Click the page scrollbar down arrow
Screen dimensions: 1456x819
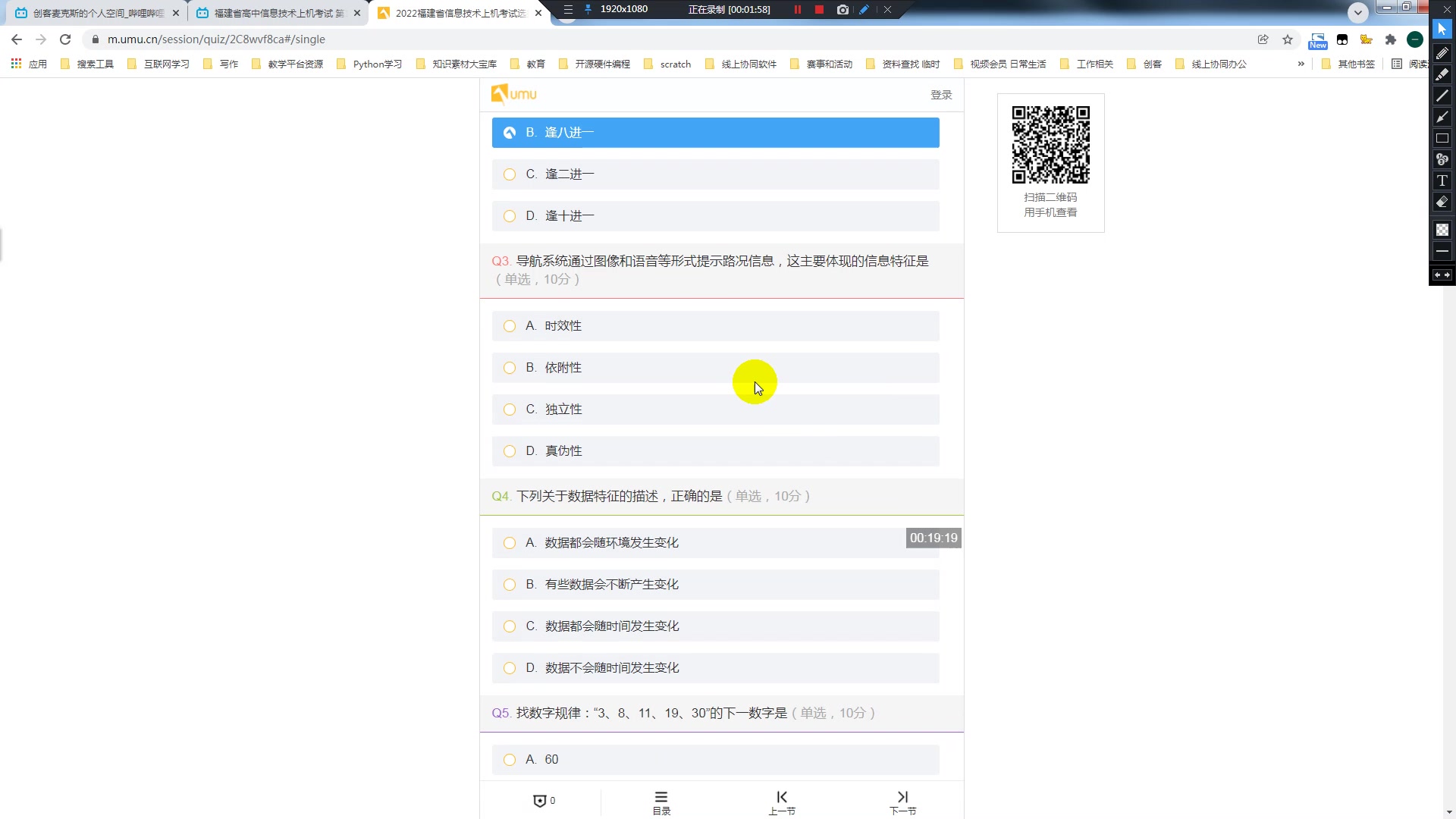point(1449,812)
